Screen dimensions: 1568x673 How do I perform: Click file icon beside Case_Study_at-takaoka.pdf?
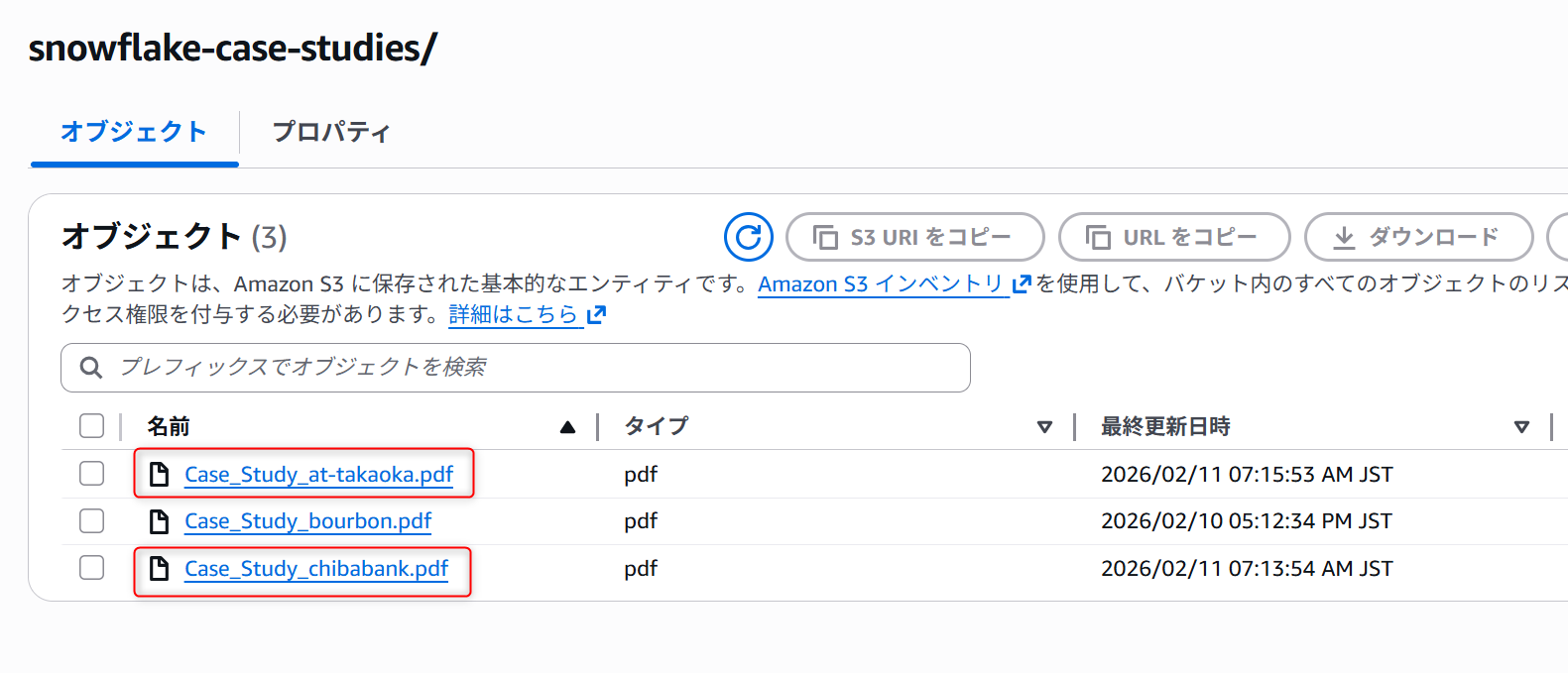(159, 475)
